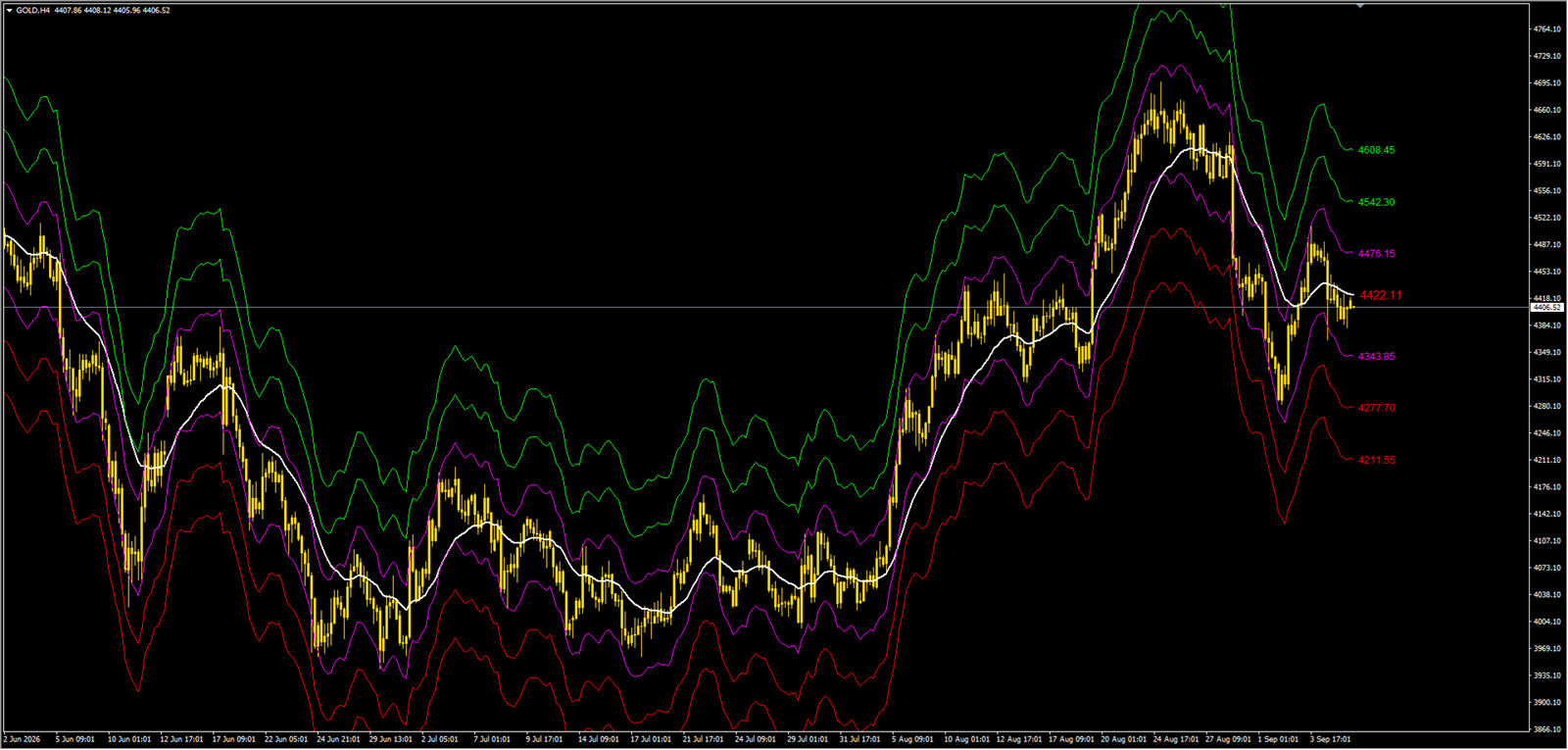Click the green band value 4542.30
Viewport: 1568px width, 750px height.
point(1376,202)
